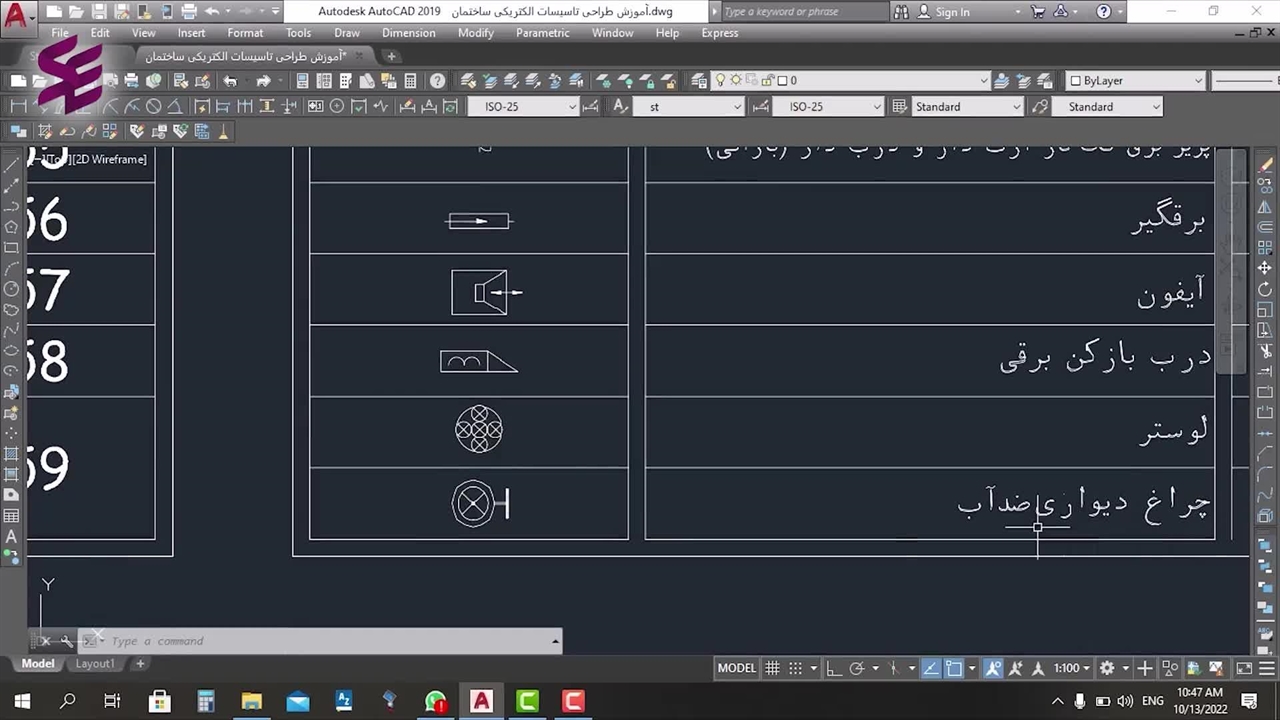Image resolution: width=1280 pixels, height=720 pixels.
Task: Toggle Ortho mode in status bar
Action: pyautogui.click(x=834, y=668)
